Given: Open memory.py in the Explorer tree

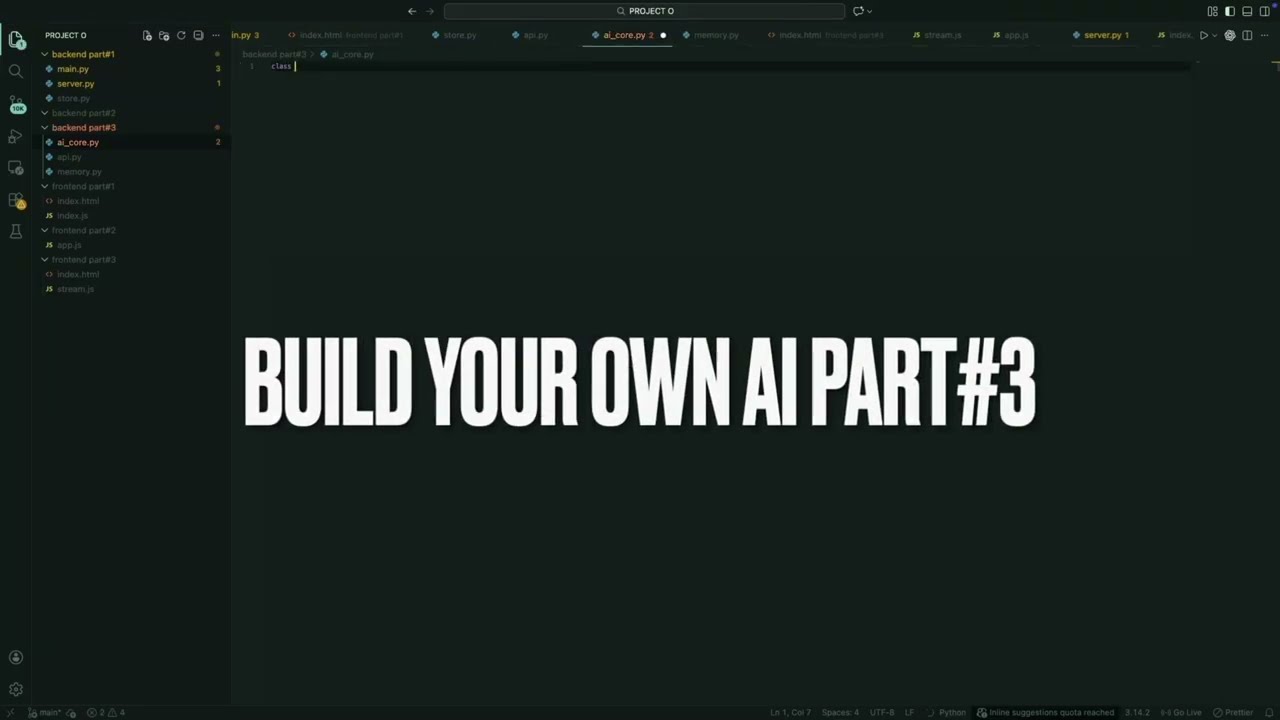Looking at the screenshot, I should (x=79, y=172).
